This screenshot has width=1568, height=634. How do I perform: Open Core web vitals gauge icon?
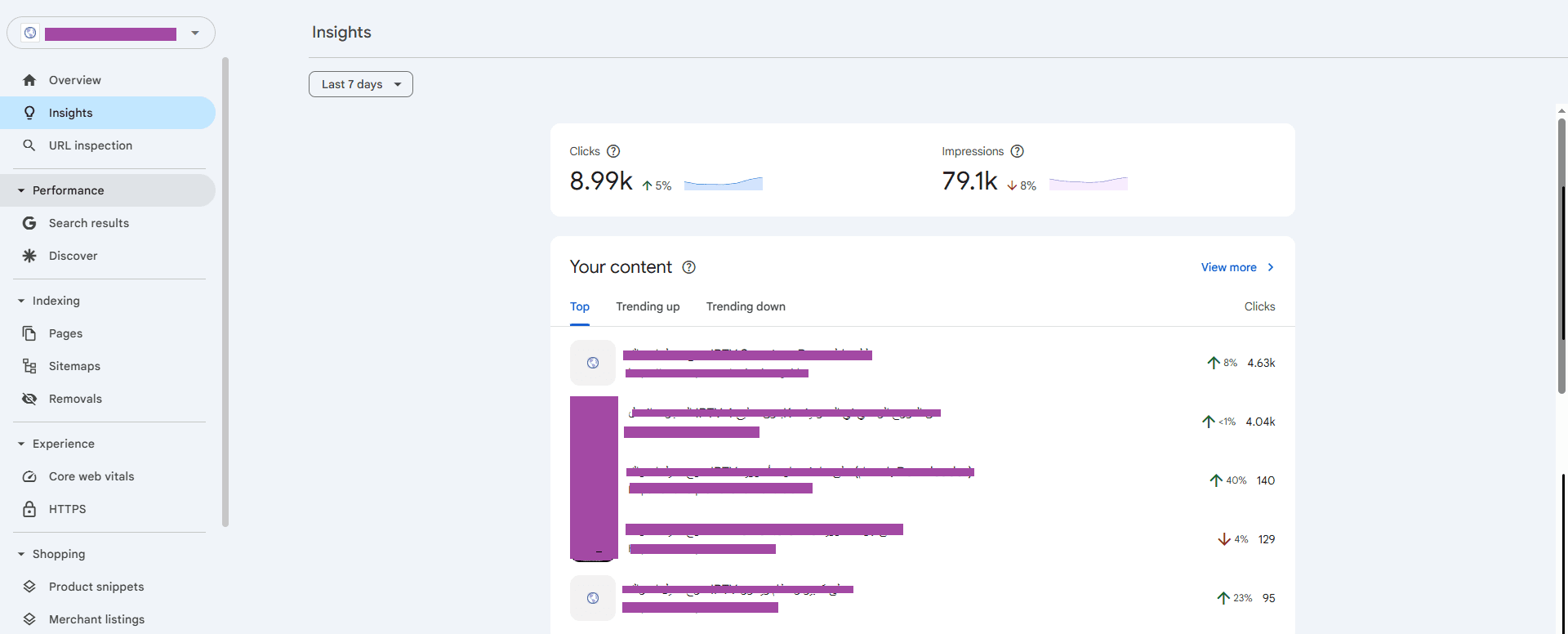[29, 476]
